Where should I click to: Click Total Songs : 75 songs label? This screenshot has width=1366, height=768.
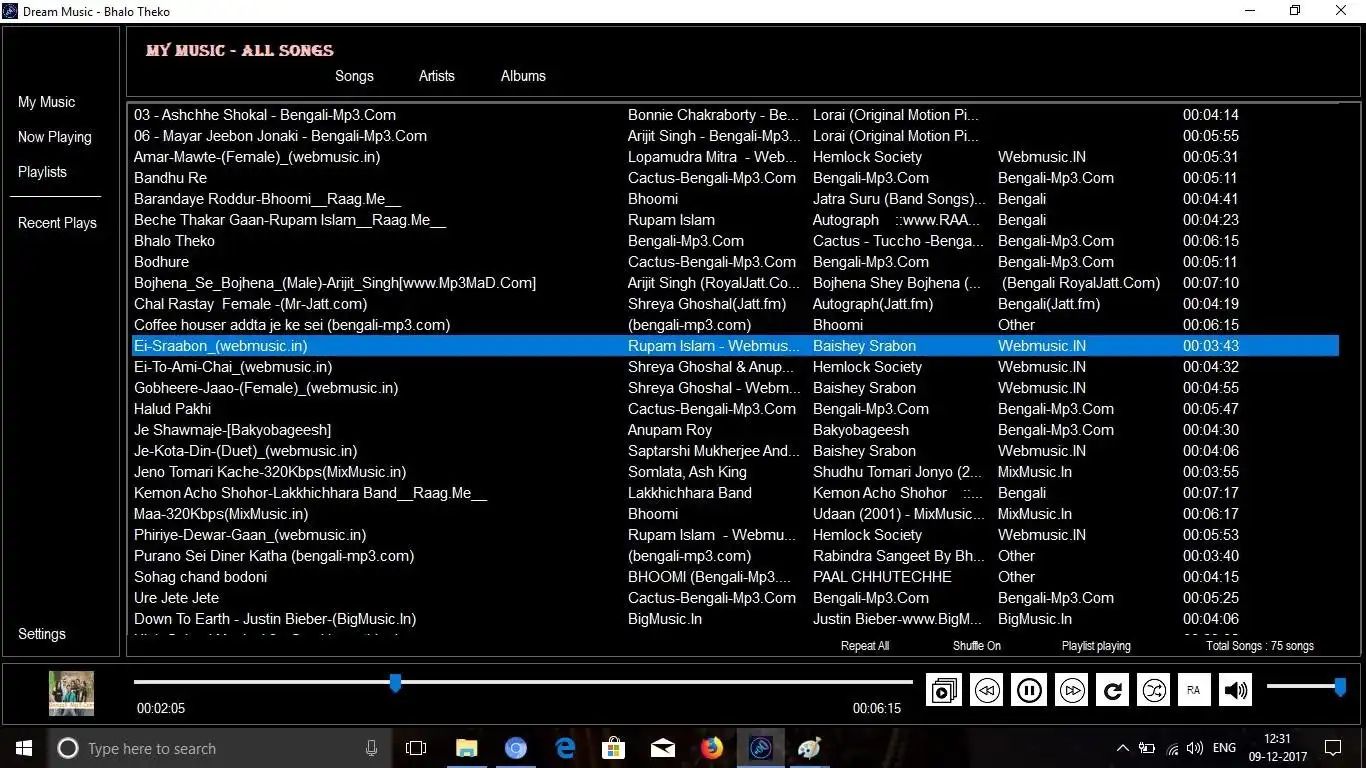[1260, 646]
